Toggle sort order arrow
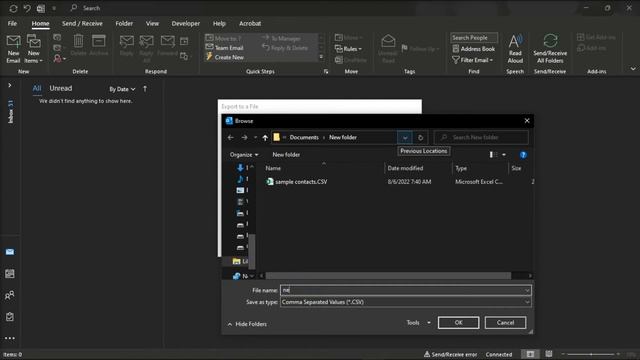 [x=145, y=89]
